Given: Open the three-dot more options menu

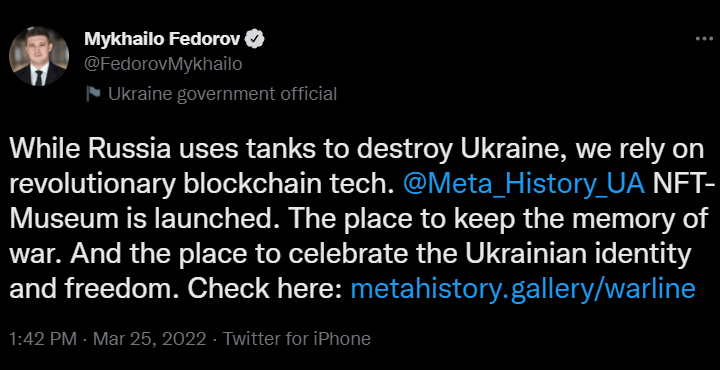Looking at the screenshot, I should click(704, 40).
